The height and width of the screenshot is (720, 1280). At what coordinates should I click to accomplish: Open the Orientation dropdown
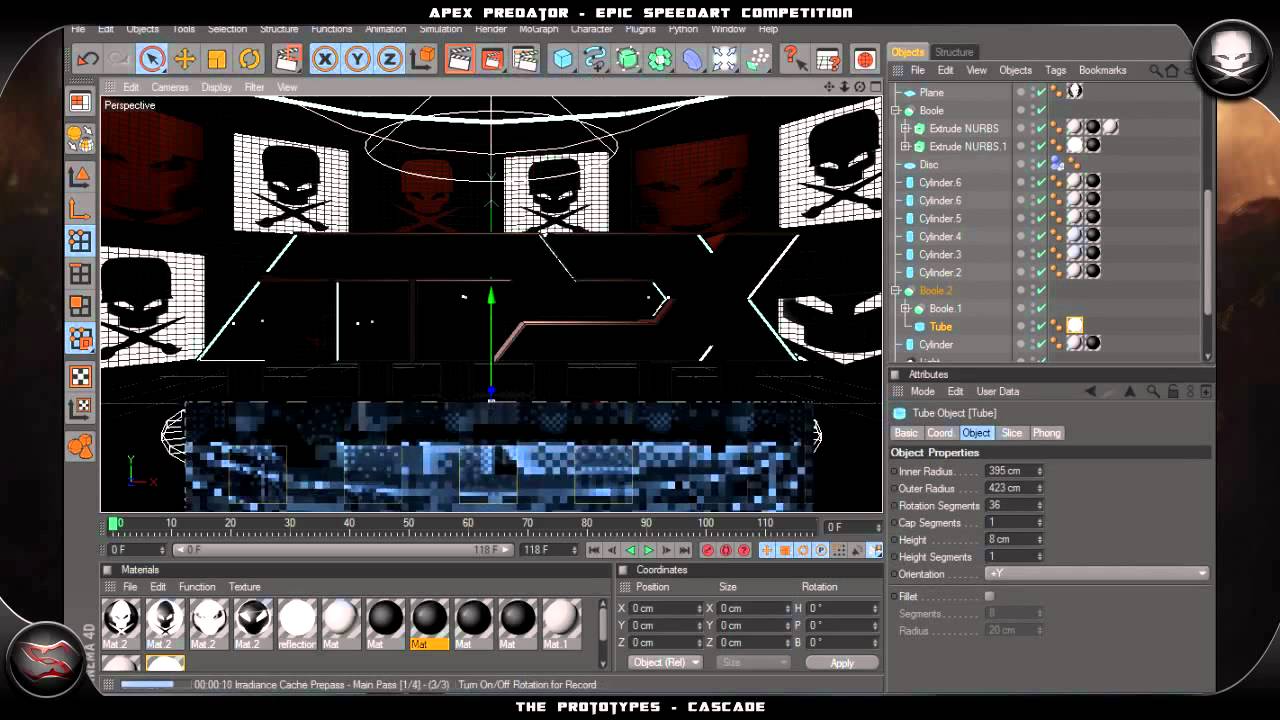click(x=1097, y=574)
